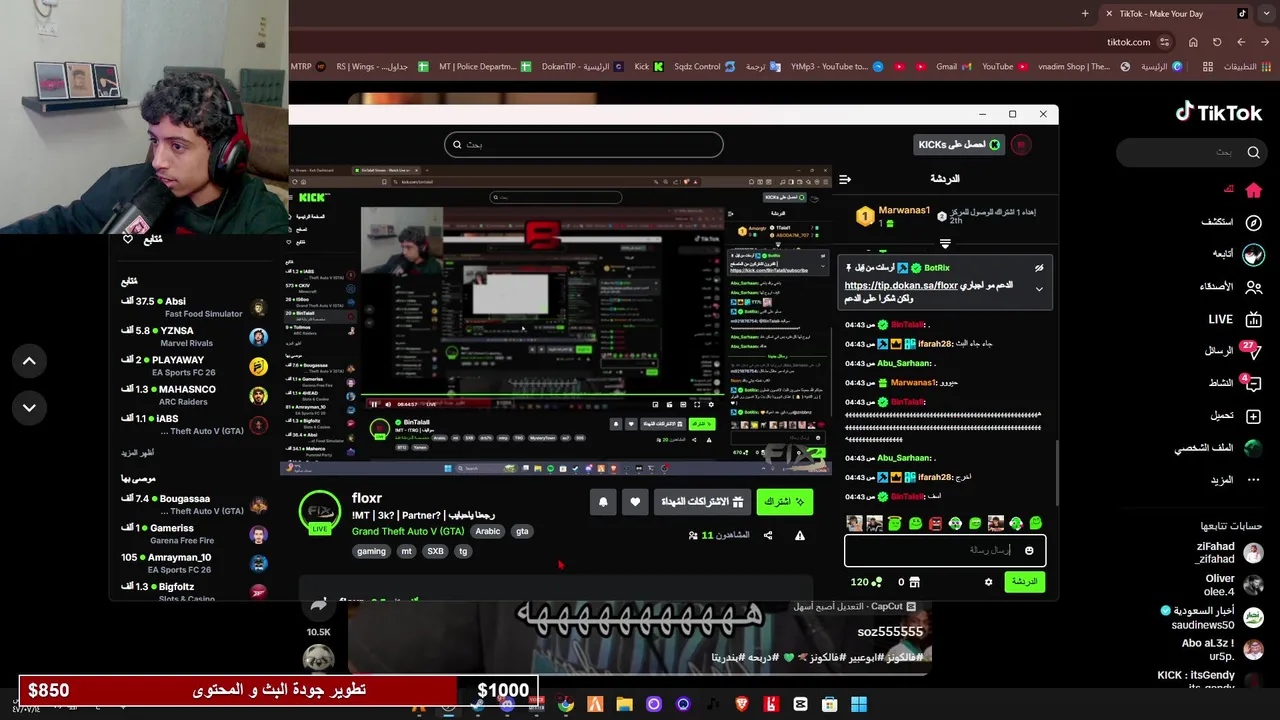Open Gameriss recommended channel
Viewport: 1280px width, 720px height.
pos(194,534)
